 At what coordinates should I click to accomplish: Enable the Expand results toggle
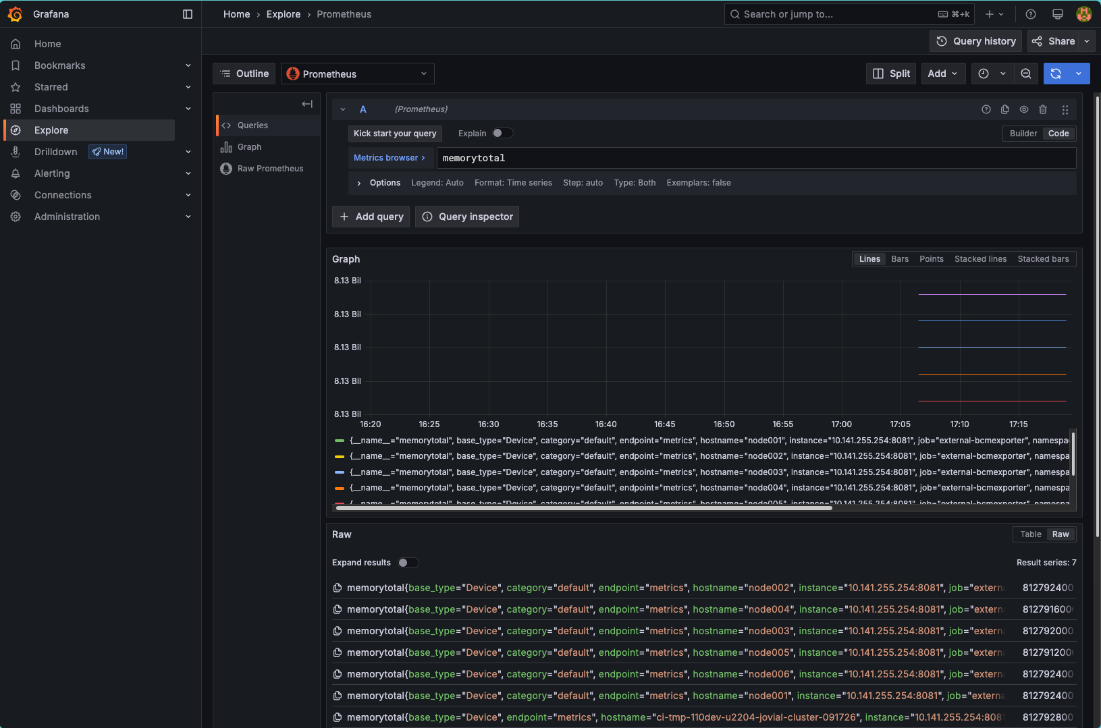click(405, 562)
